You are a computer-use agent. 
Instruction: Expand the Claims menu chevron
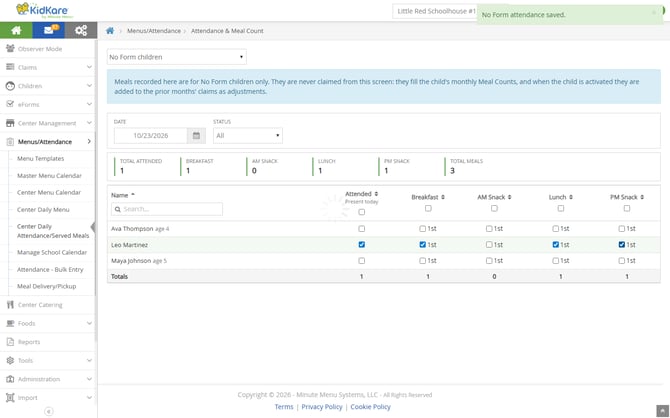coord(89,67)
